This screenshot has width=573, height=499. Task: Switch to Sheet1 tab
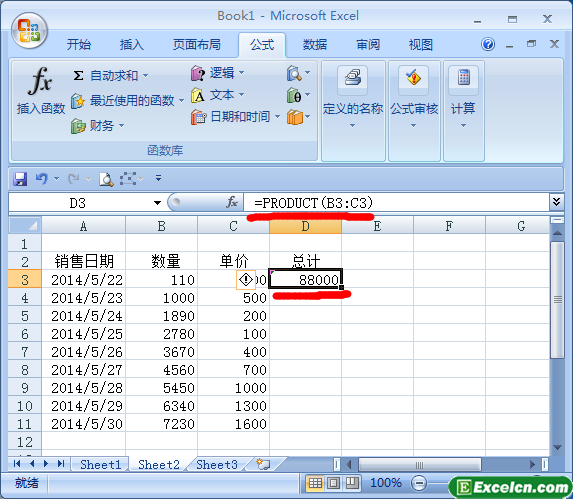[x=100, y=465]
